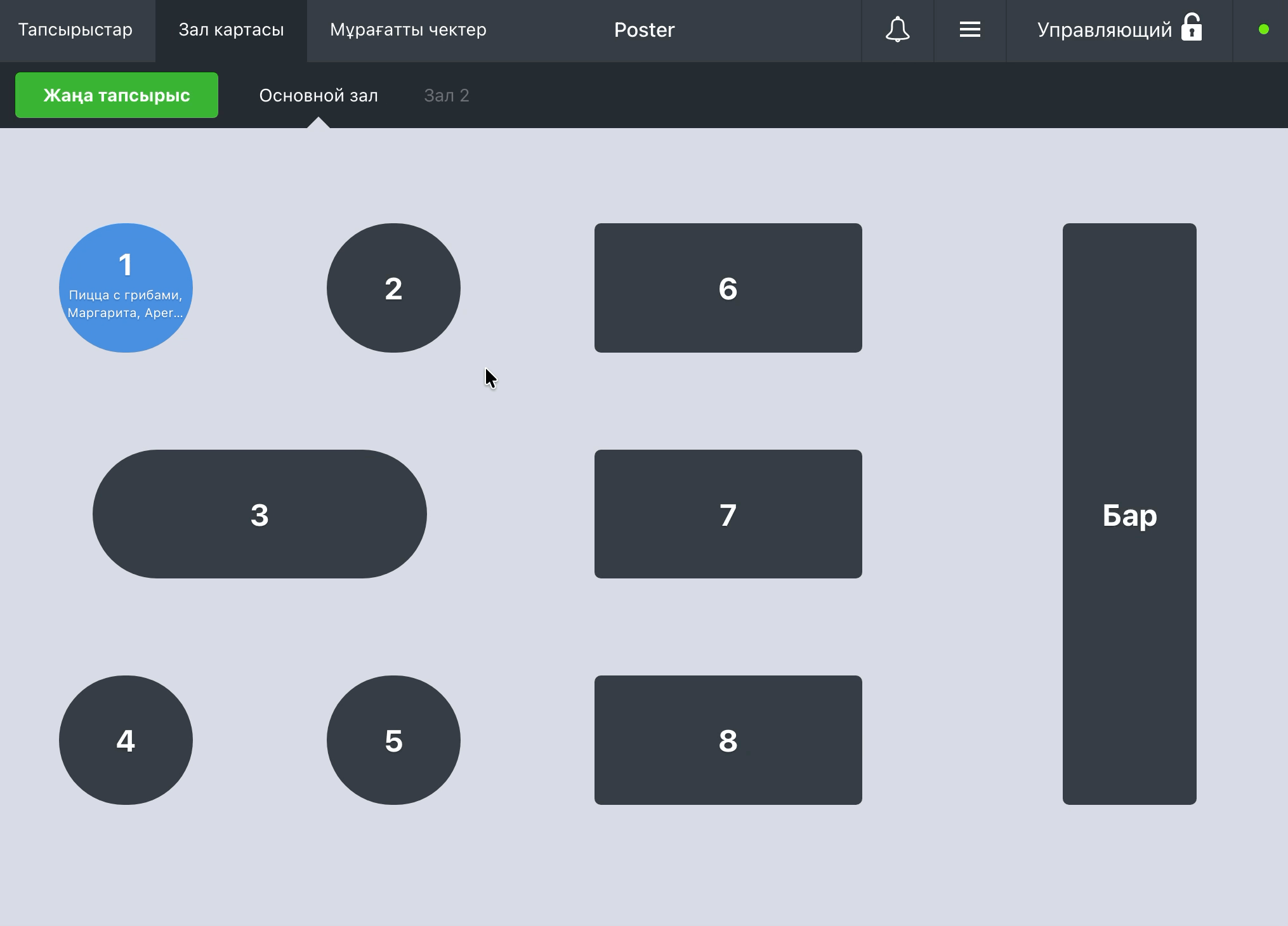Select the oval table 3
This screenshot has height=926, width=1288.
click(260, 514)
